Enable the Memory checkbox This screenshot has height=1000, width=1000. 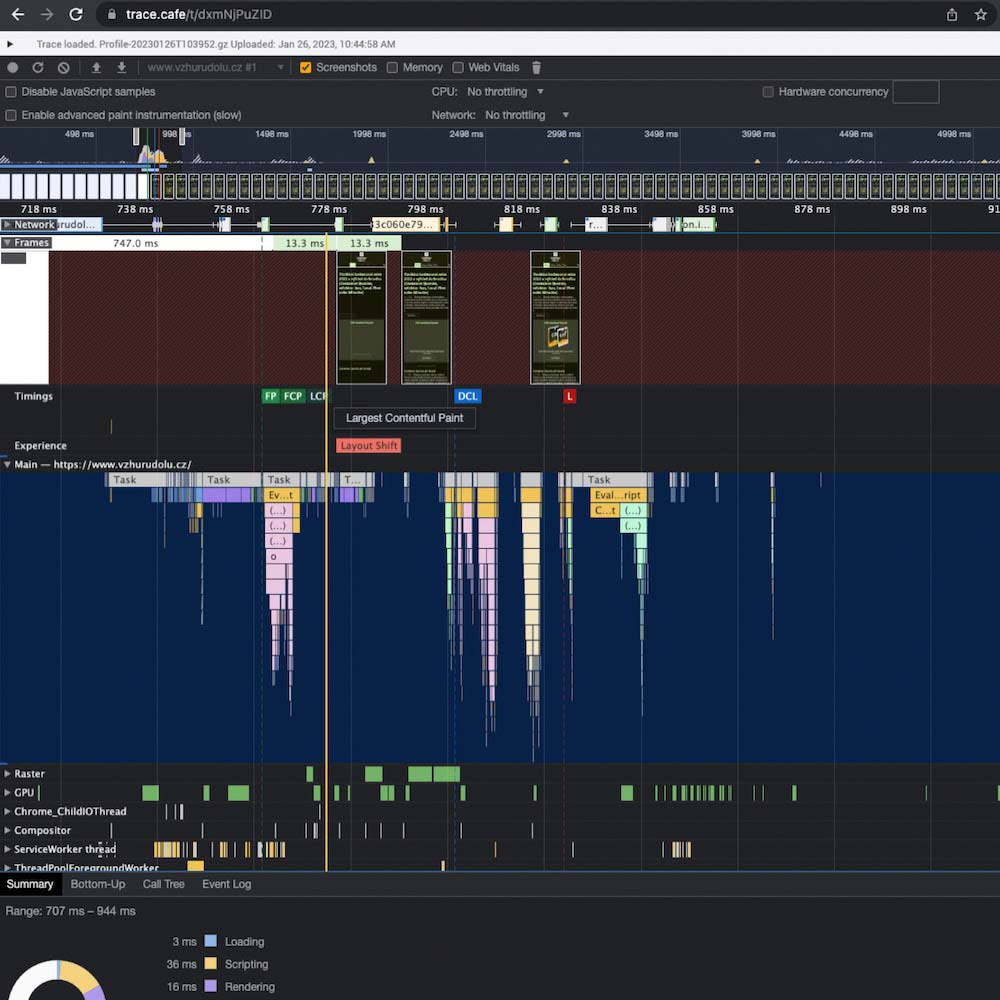392,68
